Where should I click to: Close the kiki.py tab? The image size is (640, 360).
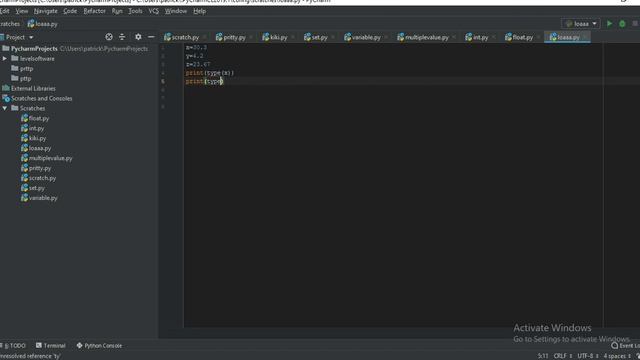pyautogui.click(x=293, y=37)
